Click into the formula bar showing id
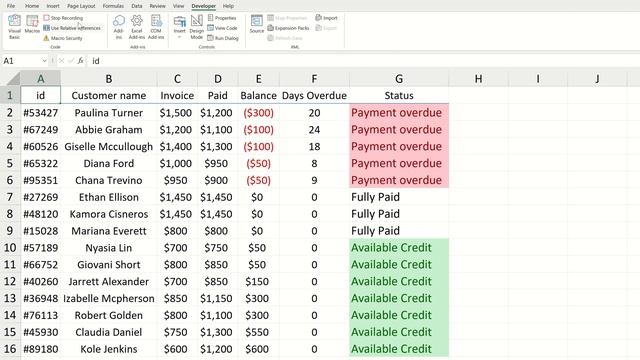Image resolution: width=640 pixels, height=360 pixels. click(363, 61)
